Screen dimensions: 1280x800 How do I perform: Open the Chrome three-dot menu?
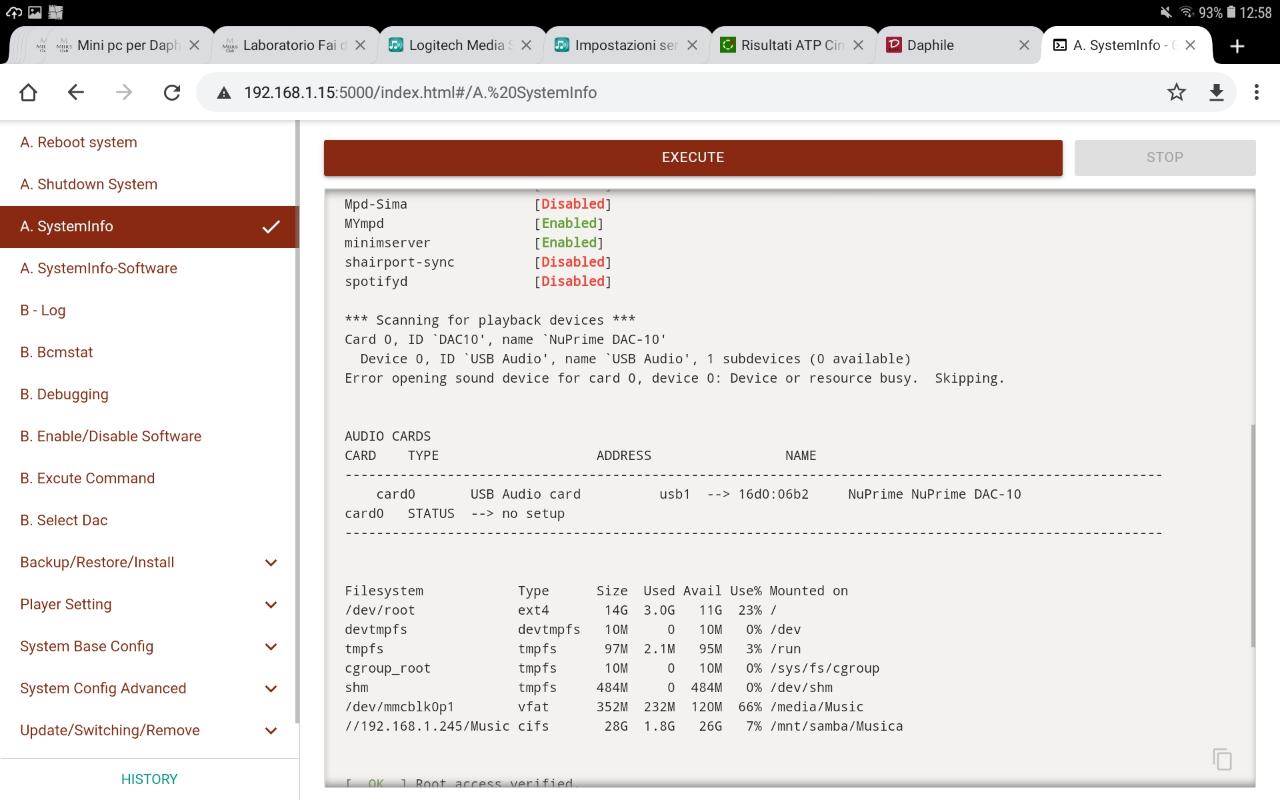1256,92
